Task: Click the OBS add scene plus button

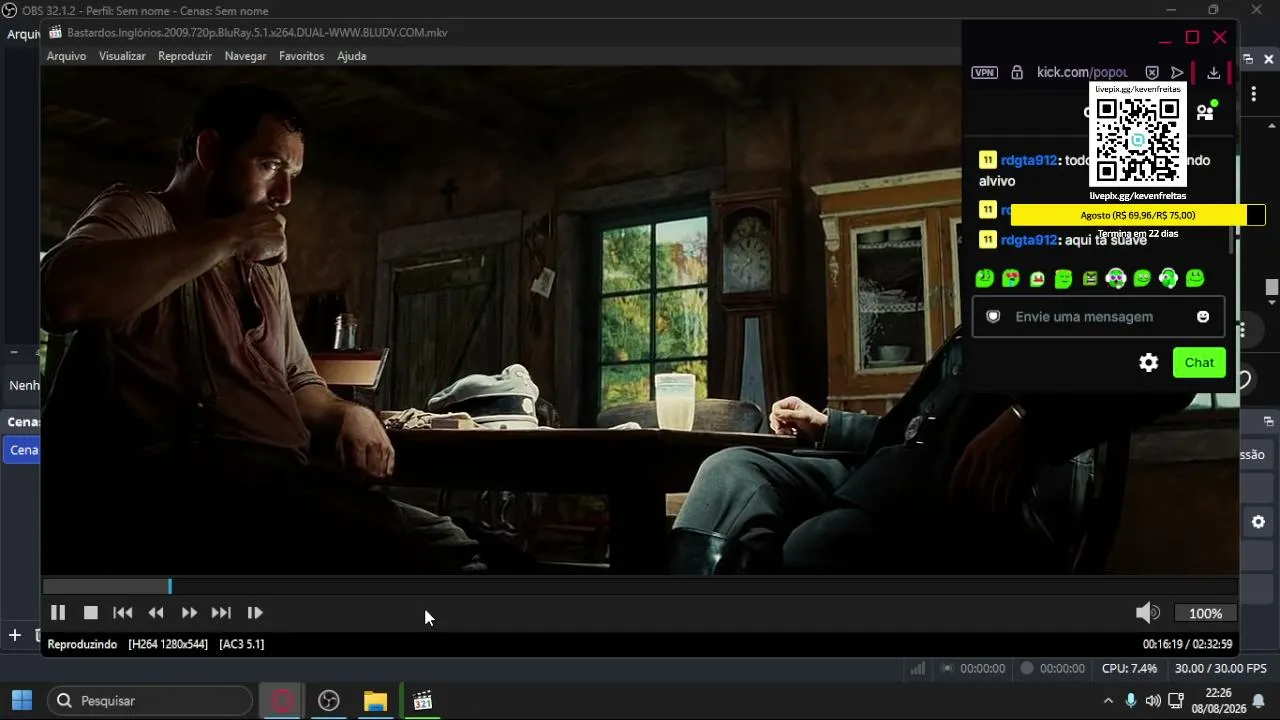Action: point(15,635)
